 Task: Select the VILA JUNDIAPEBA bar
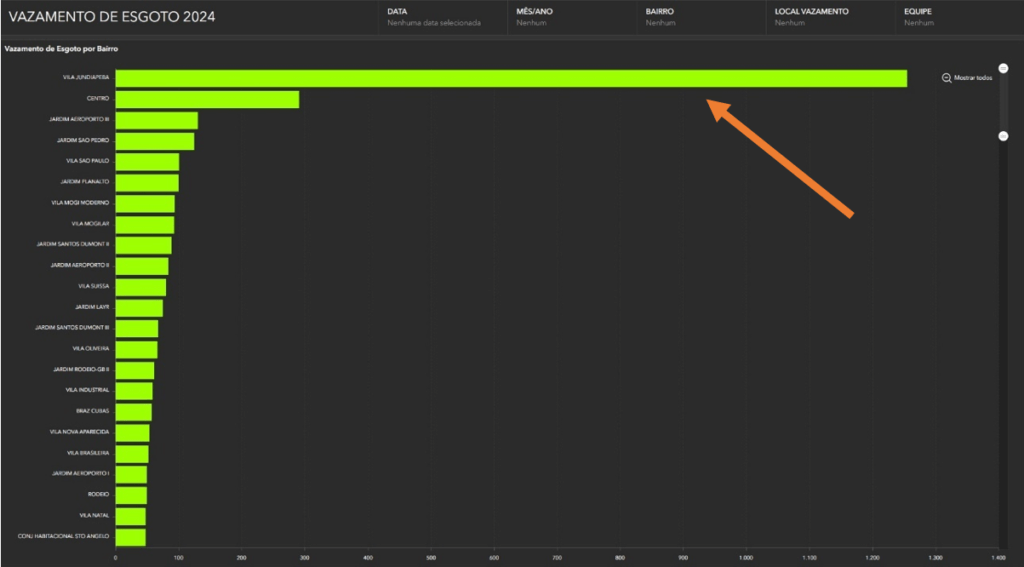pos(510,78)
